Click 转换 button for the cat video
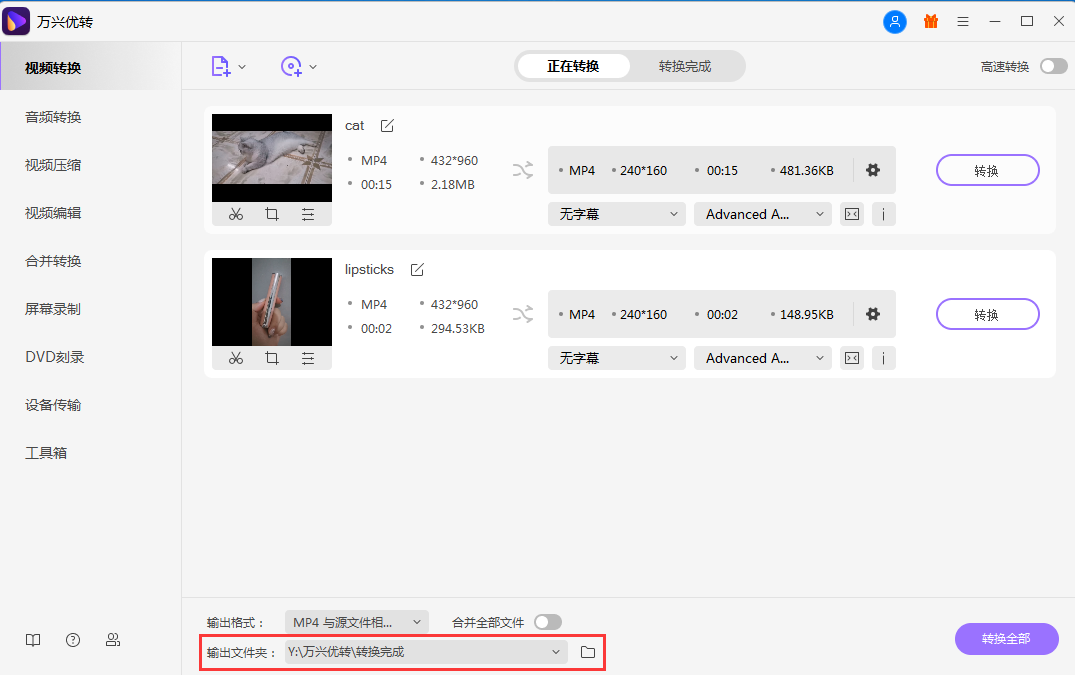 point(987,170)
